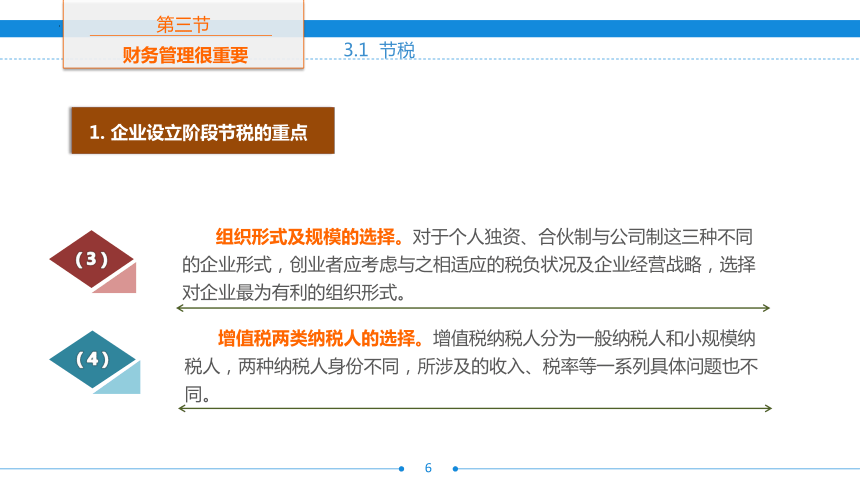Select the section title 第三节
860x484 pixels.
183,25
